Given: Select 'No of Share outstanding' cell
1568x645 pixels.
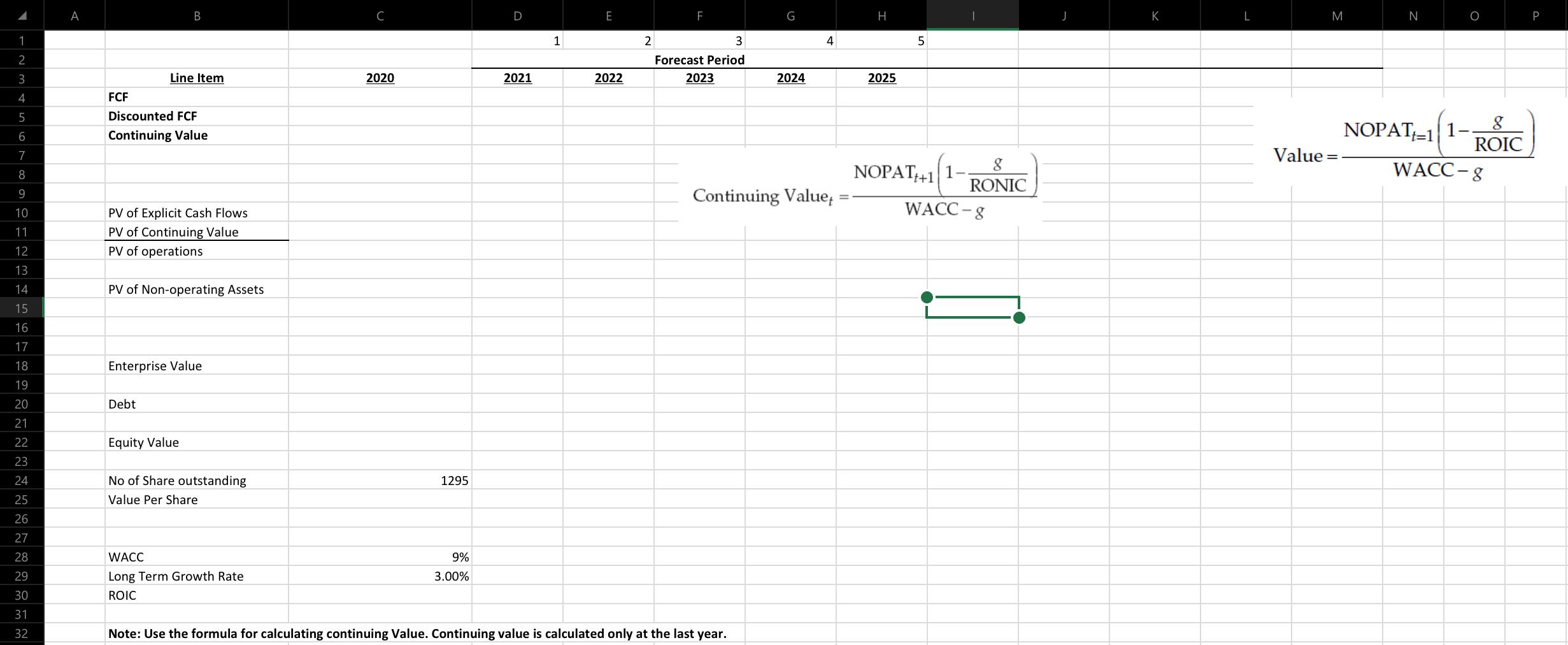Looking at the screenshot, I should coord(197,480).
